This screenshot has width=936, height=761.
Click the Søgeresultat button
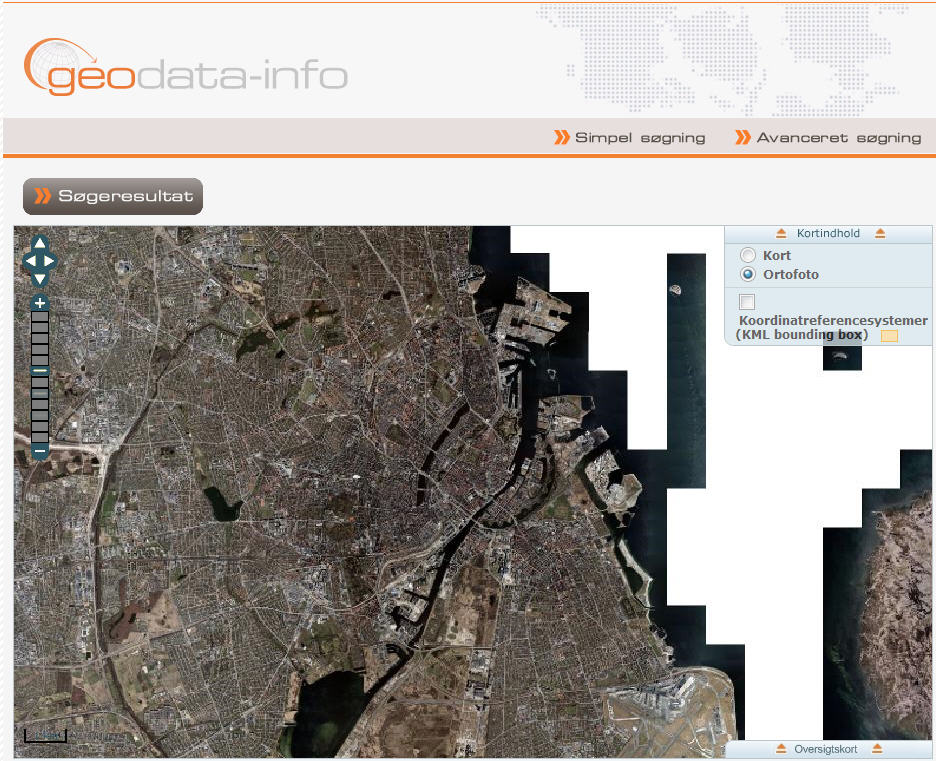113,197
